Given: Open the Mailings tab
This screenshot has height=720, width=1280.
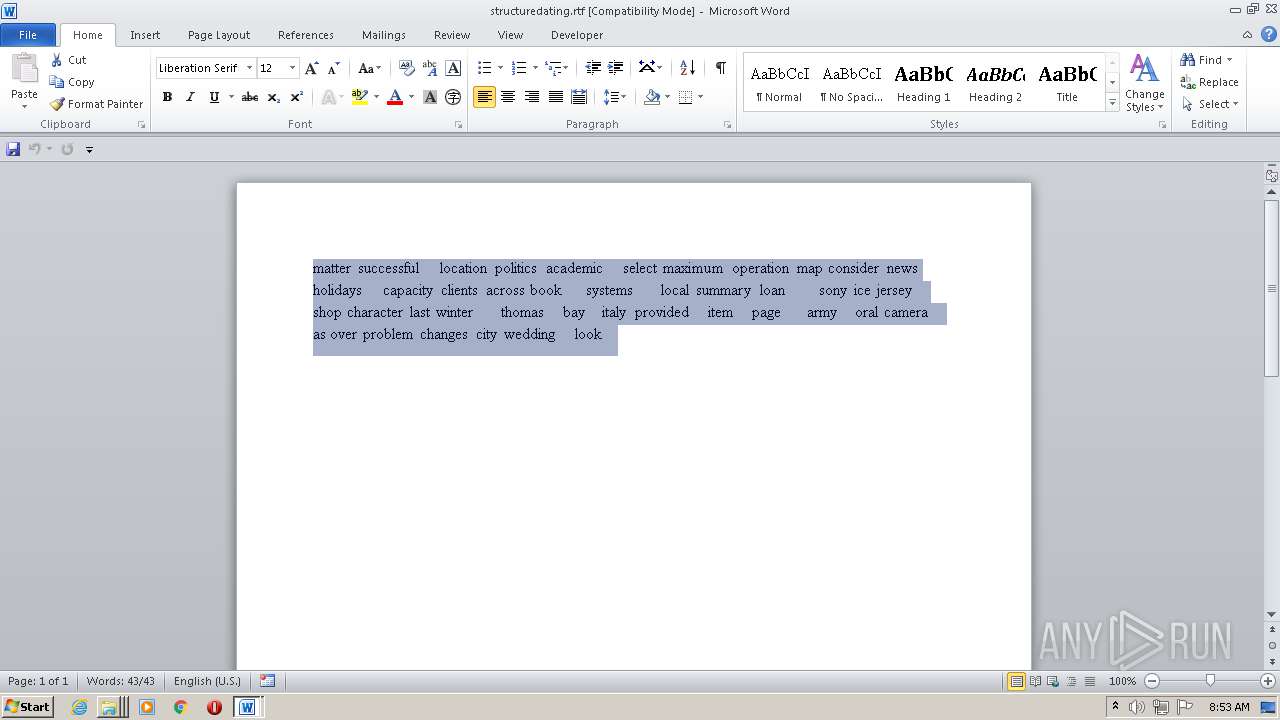Looking at the screenshot, I should [x=384, y=35].
